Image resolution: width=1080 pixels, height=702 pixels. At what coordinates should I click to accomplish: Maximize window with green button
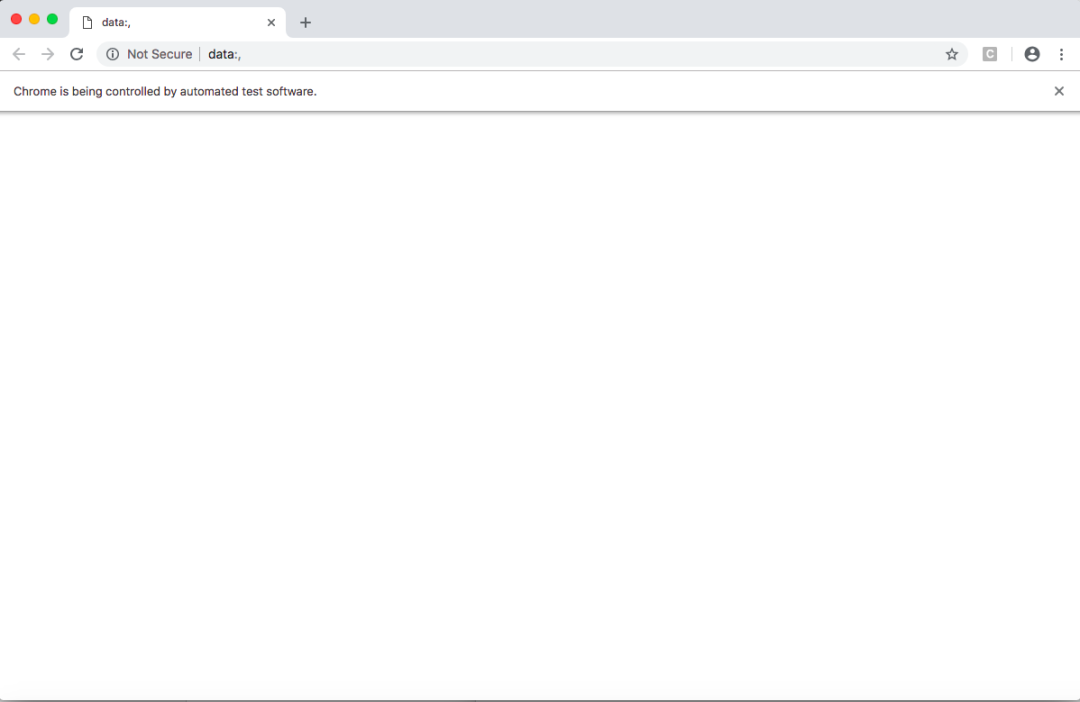52,19
